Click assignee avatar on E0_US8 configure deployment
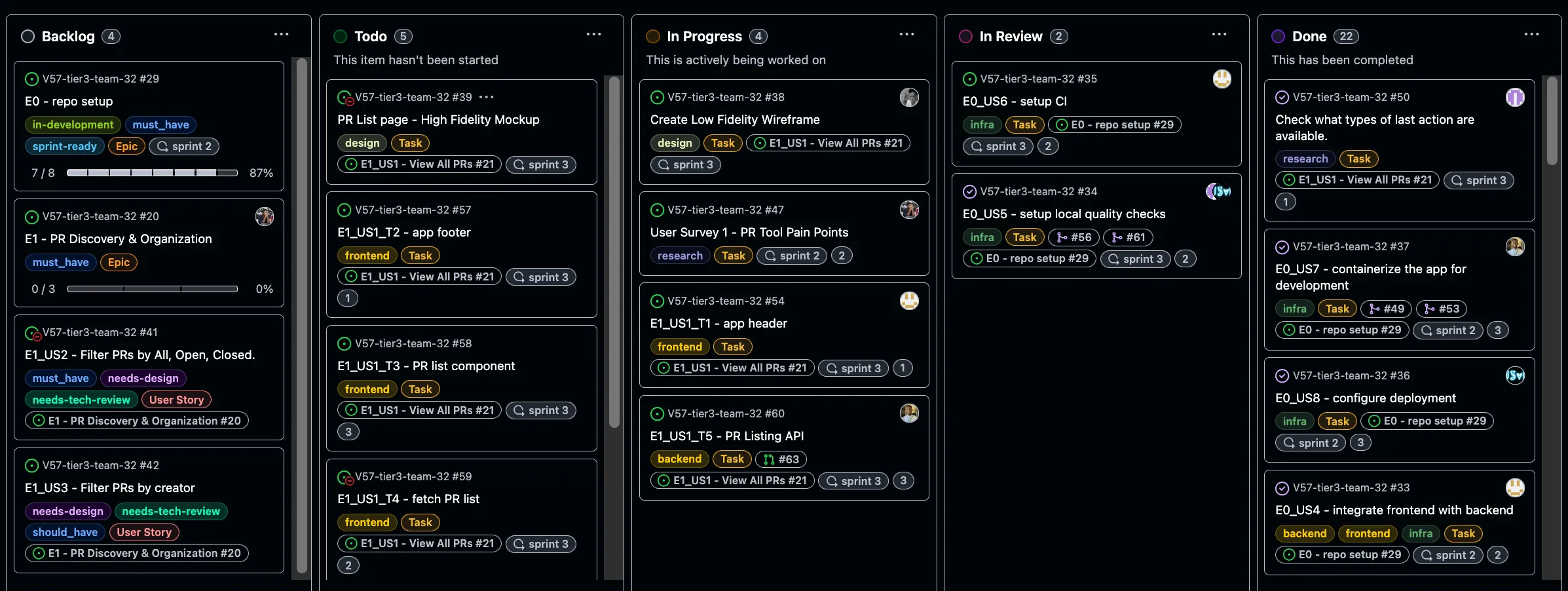 click(x=1514, y=375)
